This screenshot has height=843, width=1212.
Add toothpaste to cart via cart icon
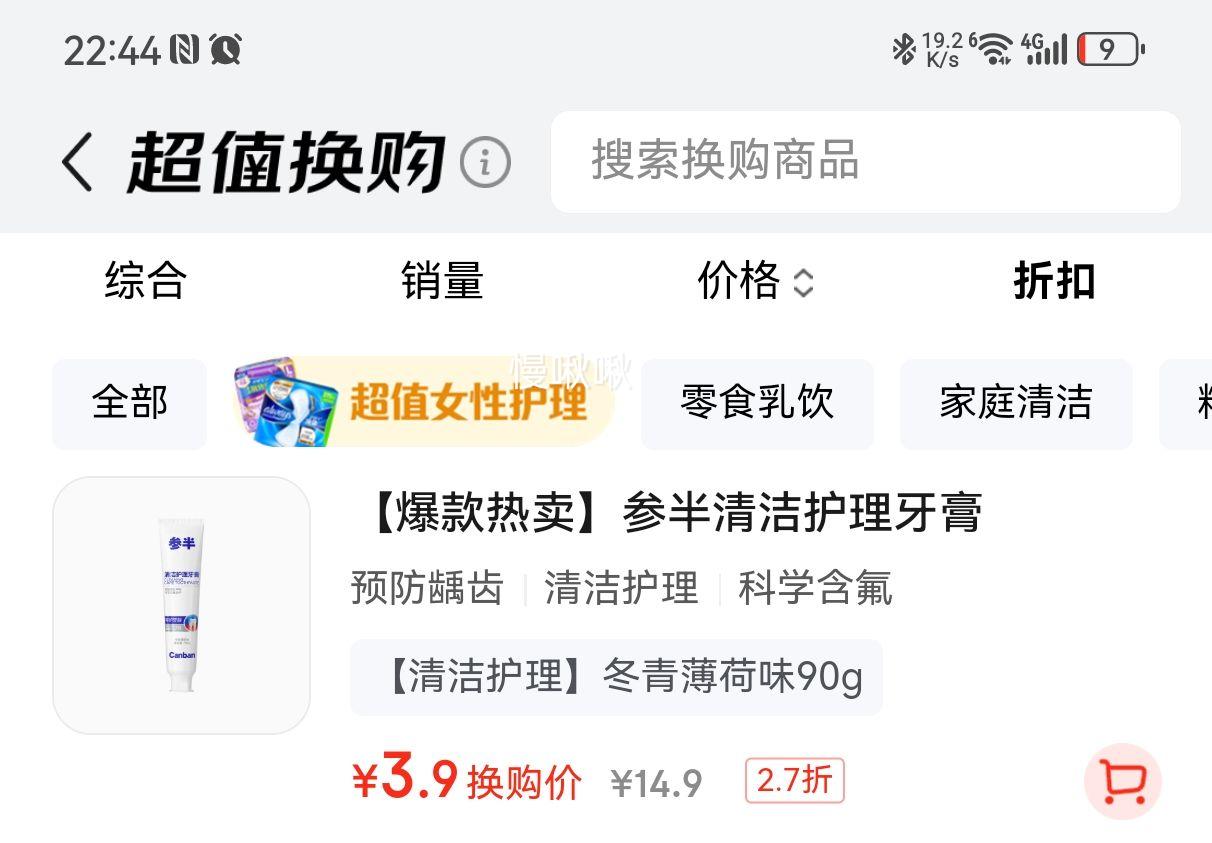tap(1123, 782)
